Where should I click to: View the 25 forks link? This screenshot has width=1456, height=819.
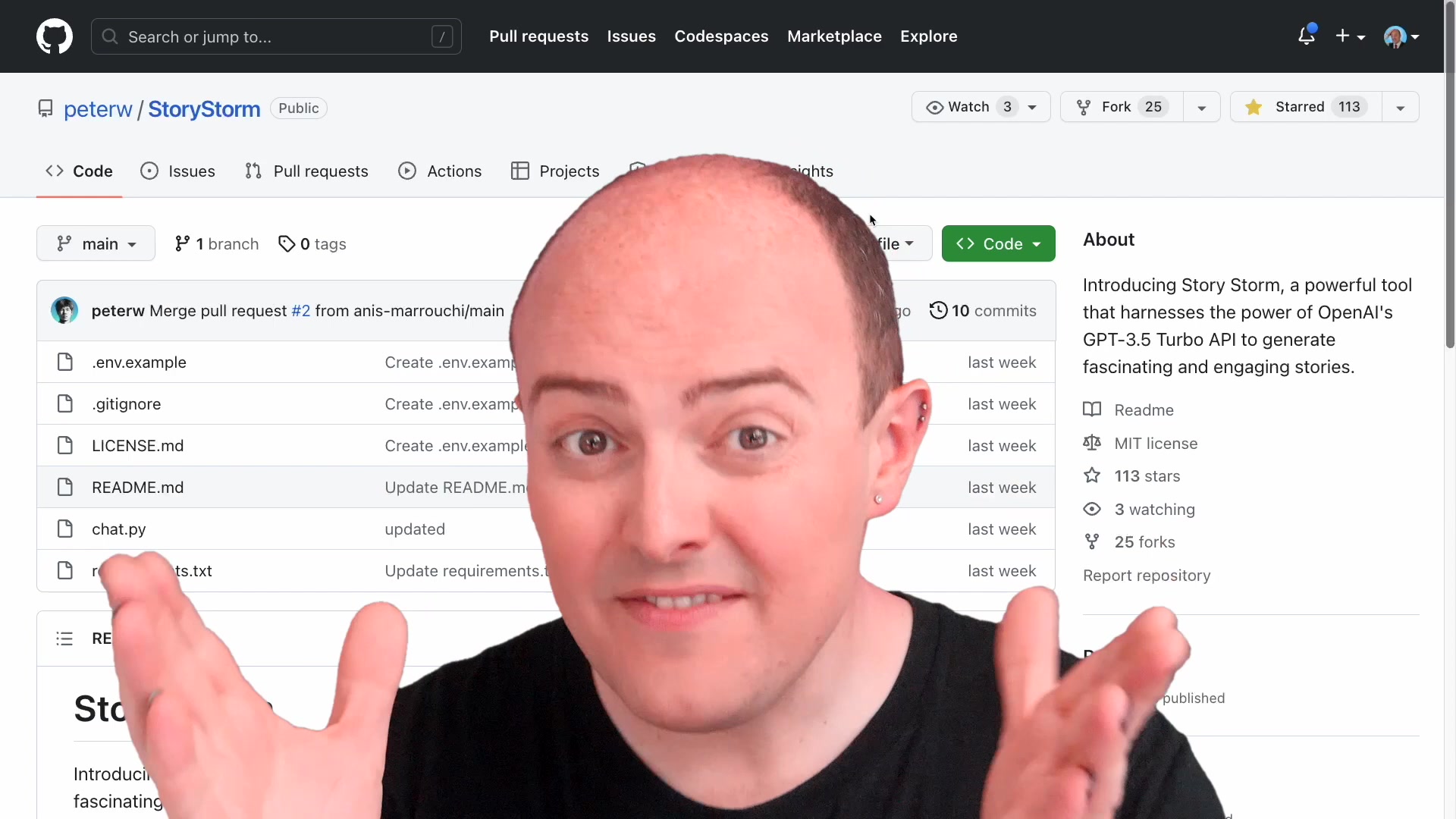tap(1144, 542)
